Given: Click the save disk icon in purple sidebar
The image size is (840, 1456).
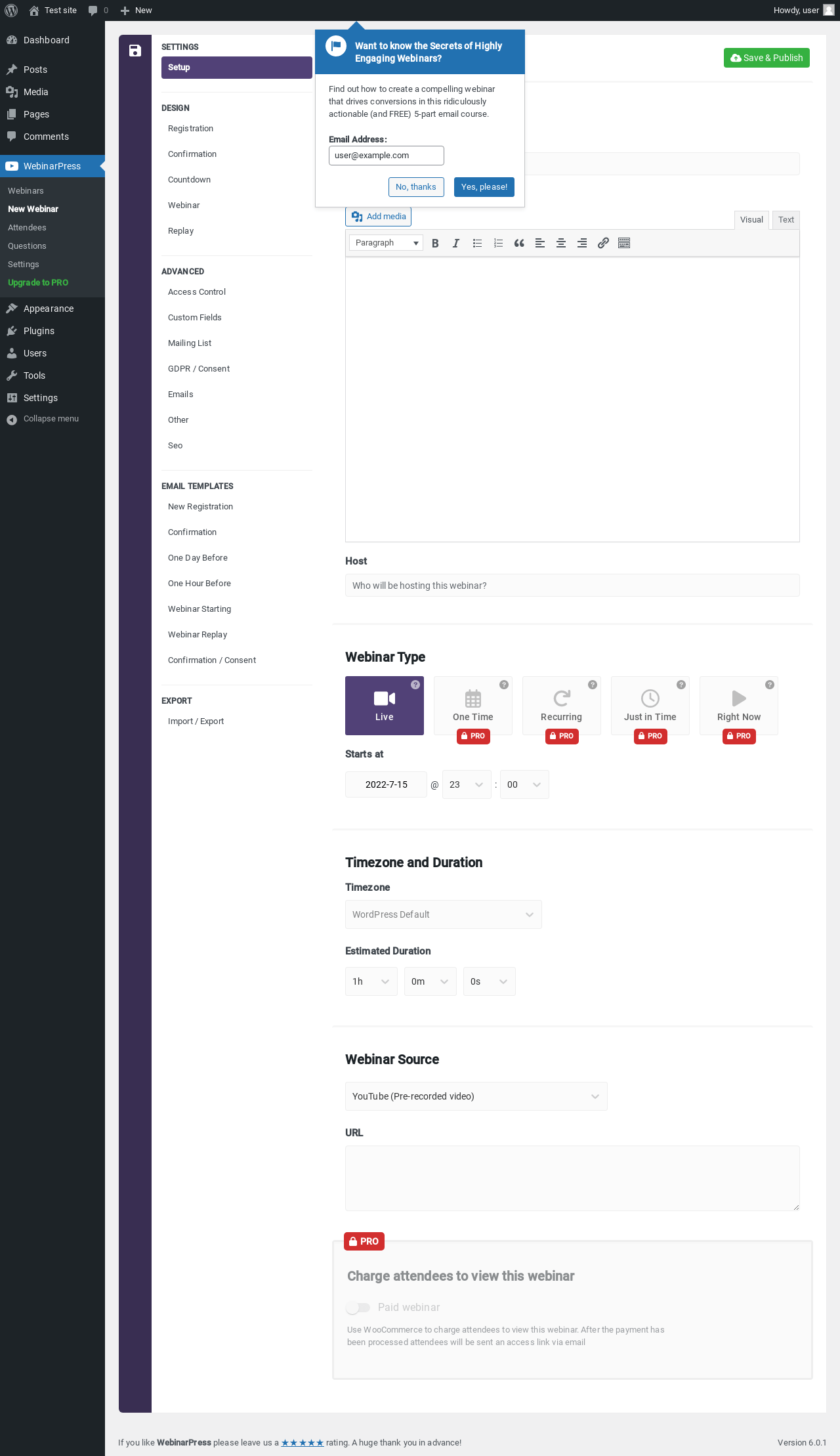Looking at the screenshot, I should click(x=135, y=51).
